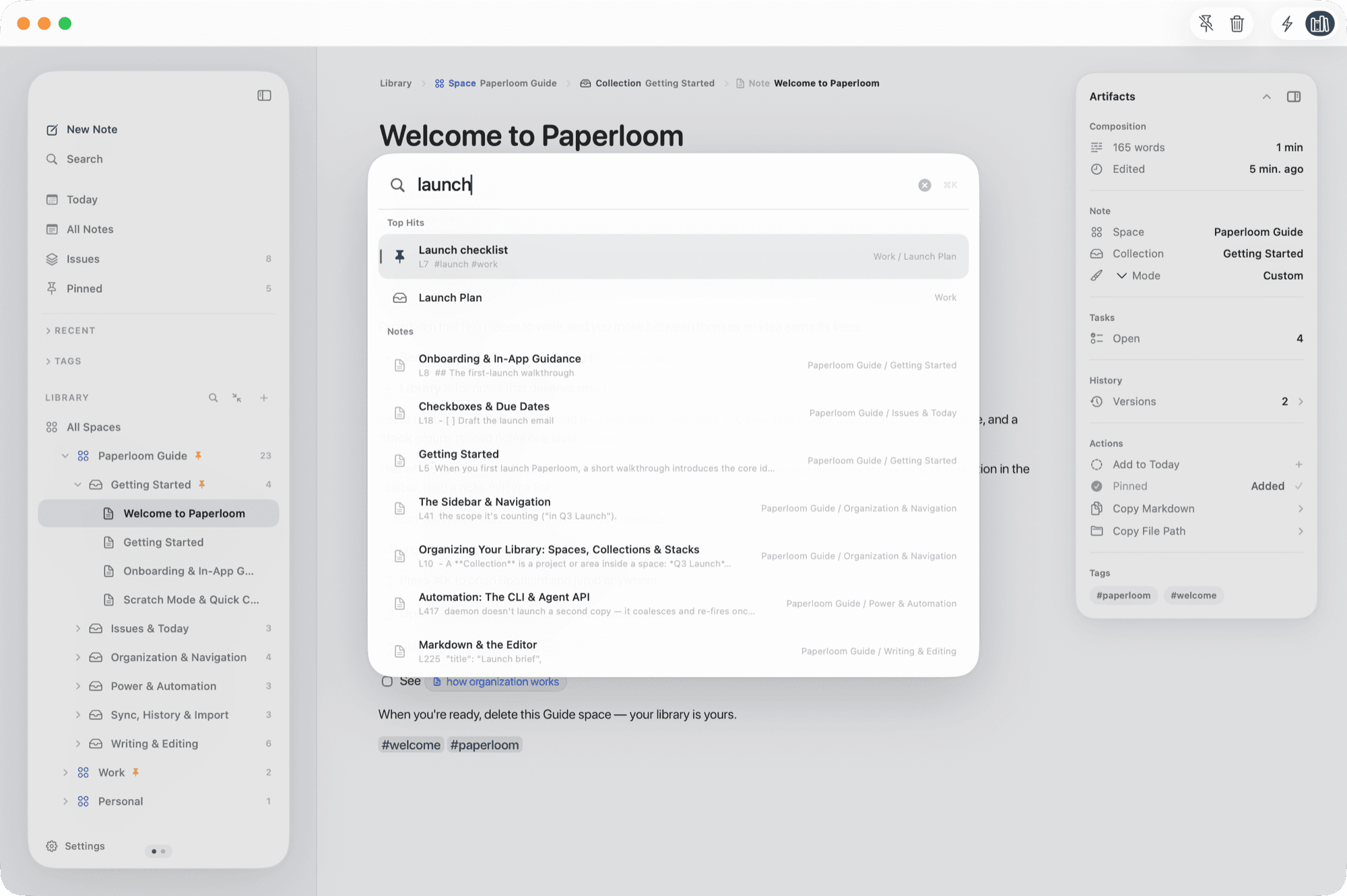
Task: Open the Checkboxes & Due Dates search result
Action: (673, 413)
